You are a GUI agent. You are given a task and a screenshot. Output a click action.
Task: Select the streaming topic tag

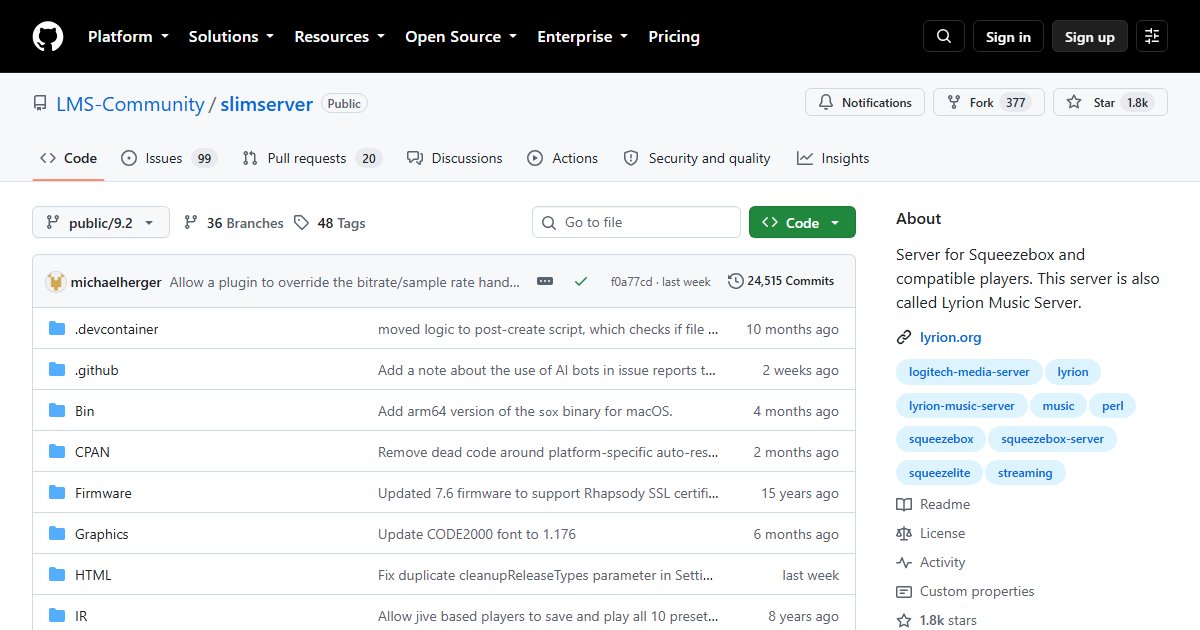pos(1025,473)
